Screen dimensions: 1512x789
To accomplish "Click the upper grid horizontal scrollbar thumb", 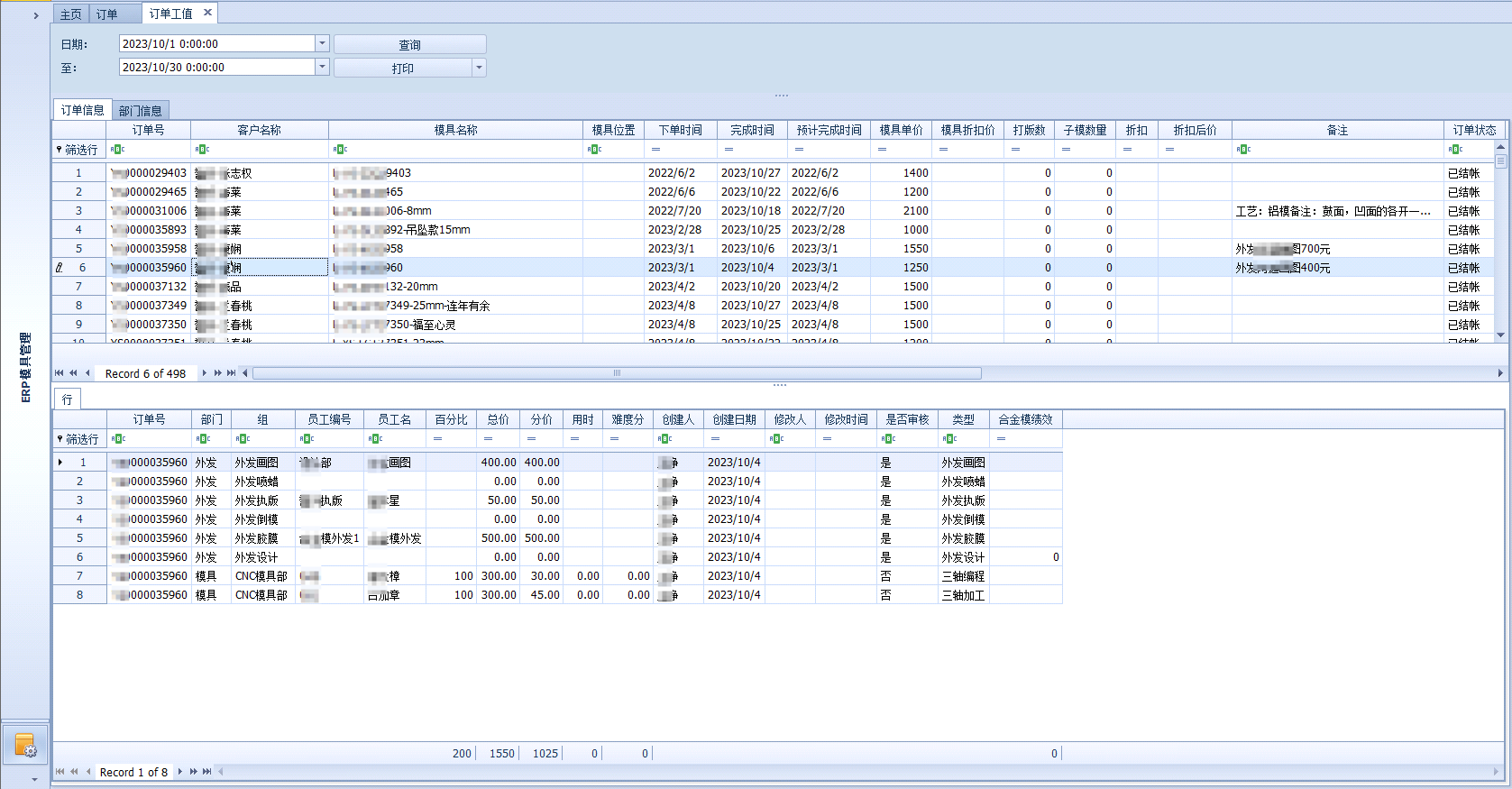I will (618, 373).
